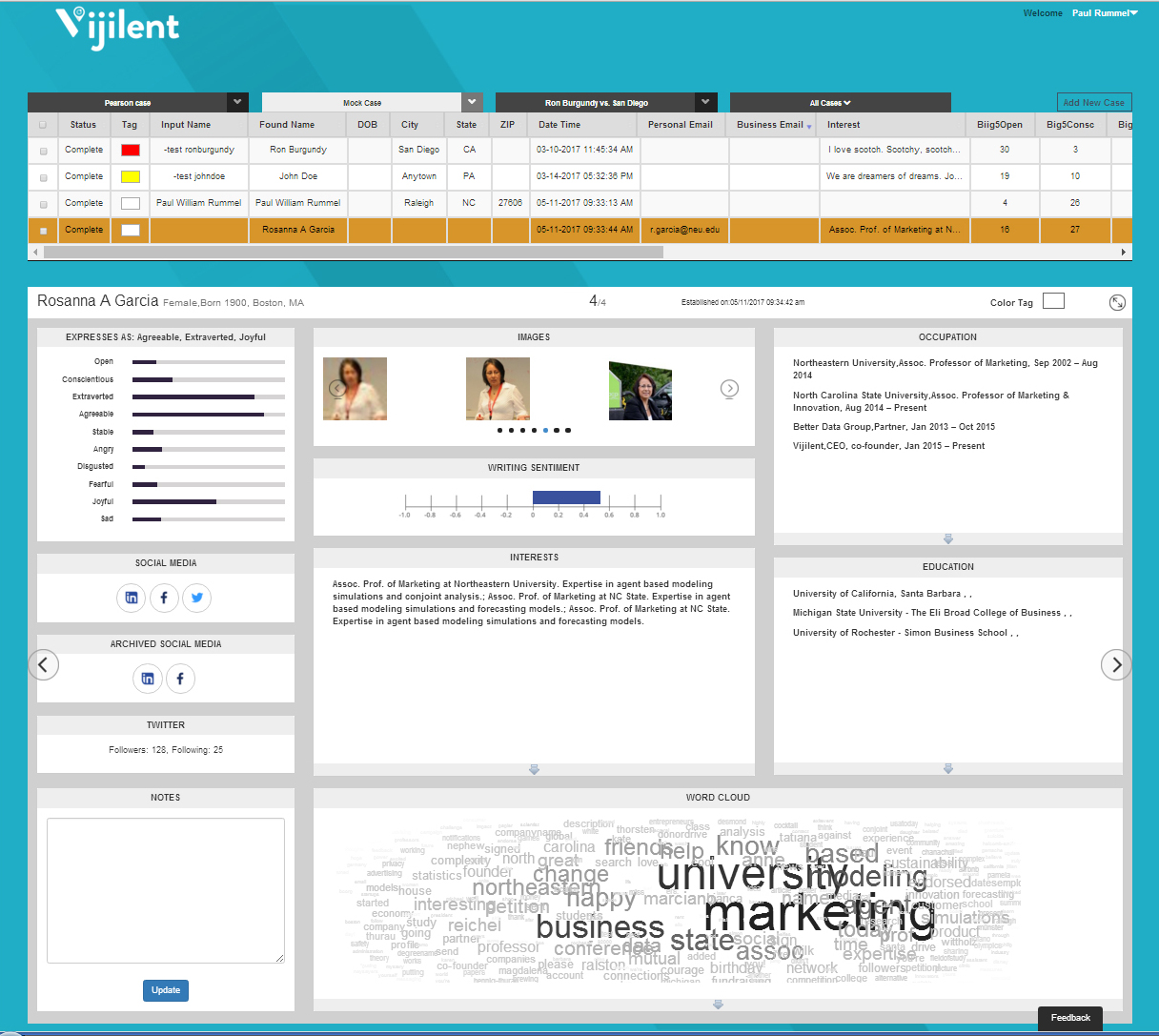Select the active blue Images carousel dot
1159x1036 pixels.
pyautogui.click(x=545, y=431)
